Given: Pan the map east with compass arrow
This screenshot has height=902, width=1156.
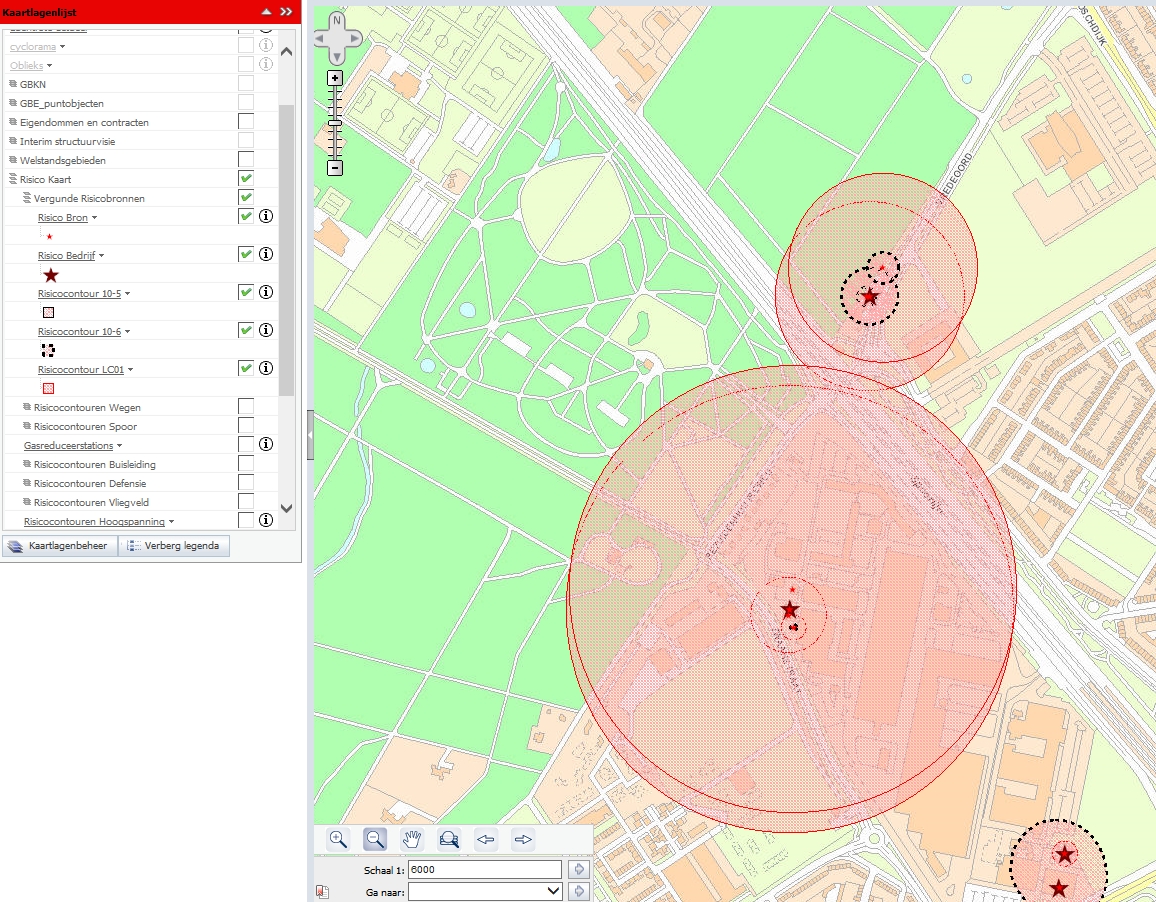Looking at the screenshot, I should tap(355, 38).
